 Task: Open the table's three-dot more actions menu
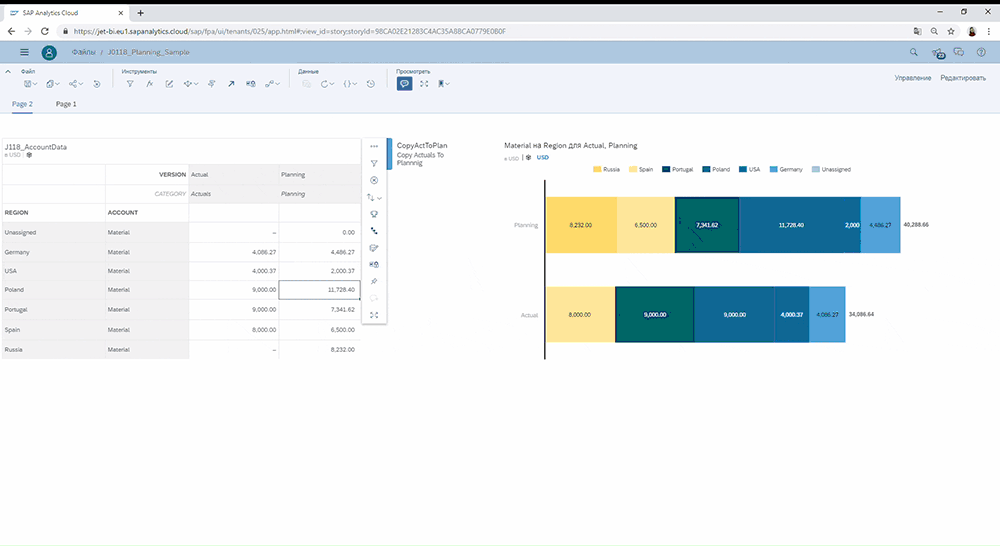[374, 147]
